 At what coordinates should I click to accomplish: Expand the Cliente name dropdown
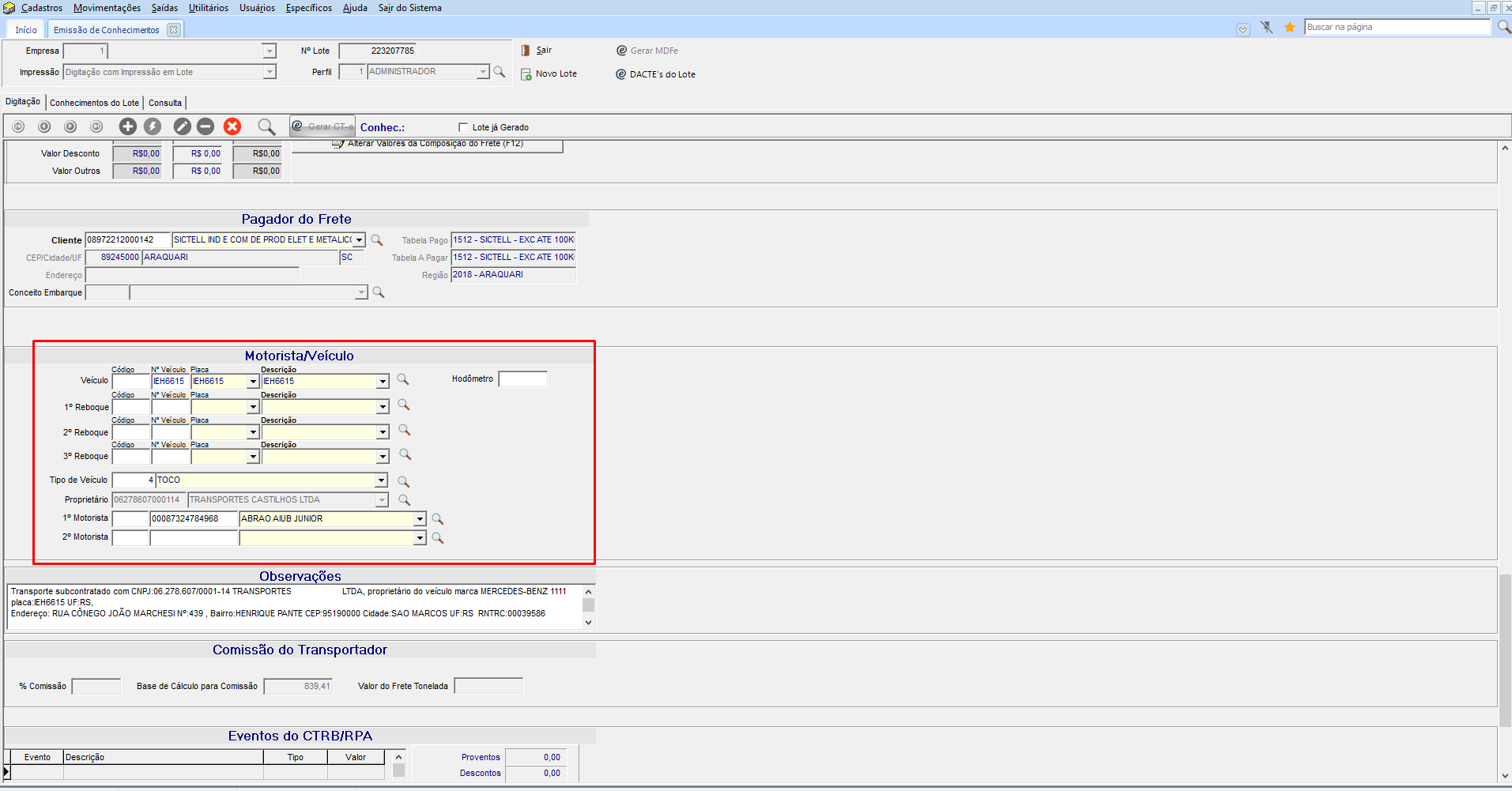(x=359, y=240)
